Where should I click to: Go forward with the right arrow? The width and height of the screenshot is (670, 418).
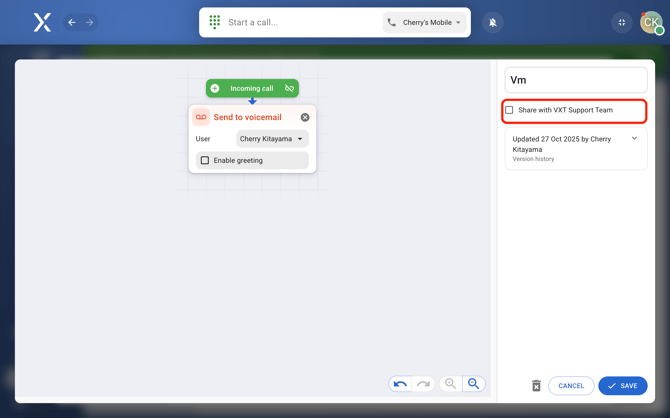click(89, 22)
